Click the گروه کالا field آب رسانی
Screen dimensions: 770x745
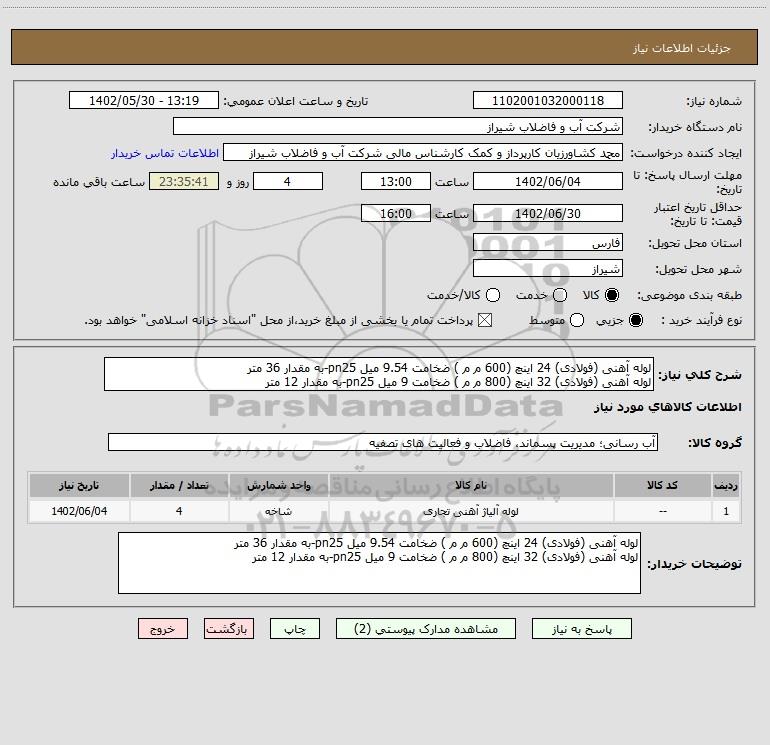[x=383, y=442]
